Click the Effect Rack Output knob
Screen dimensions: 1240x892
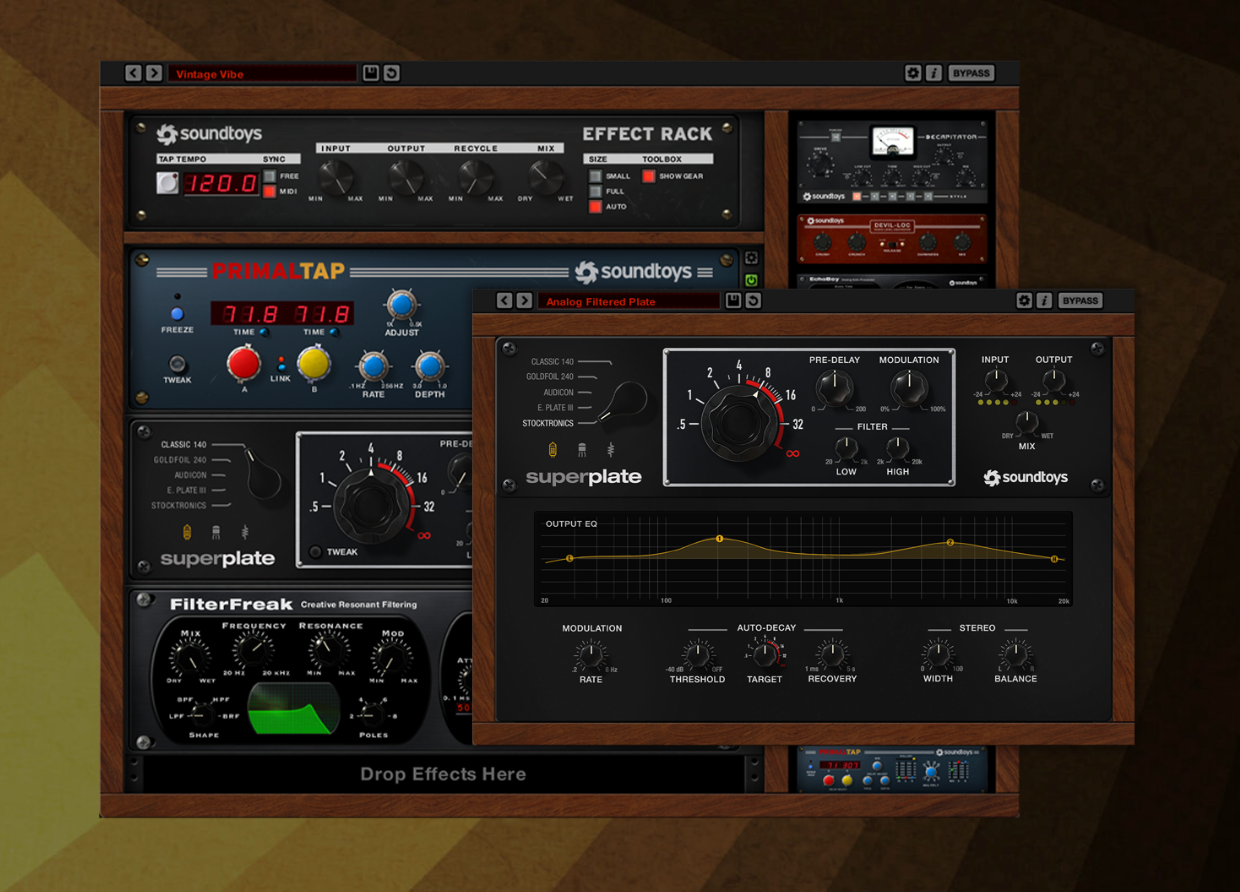(406, 177)
